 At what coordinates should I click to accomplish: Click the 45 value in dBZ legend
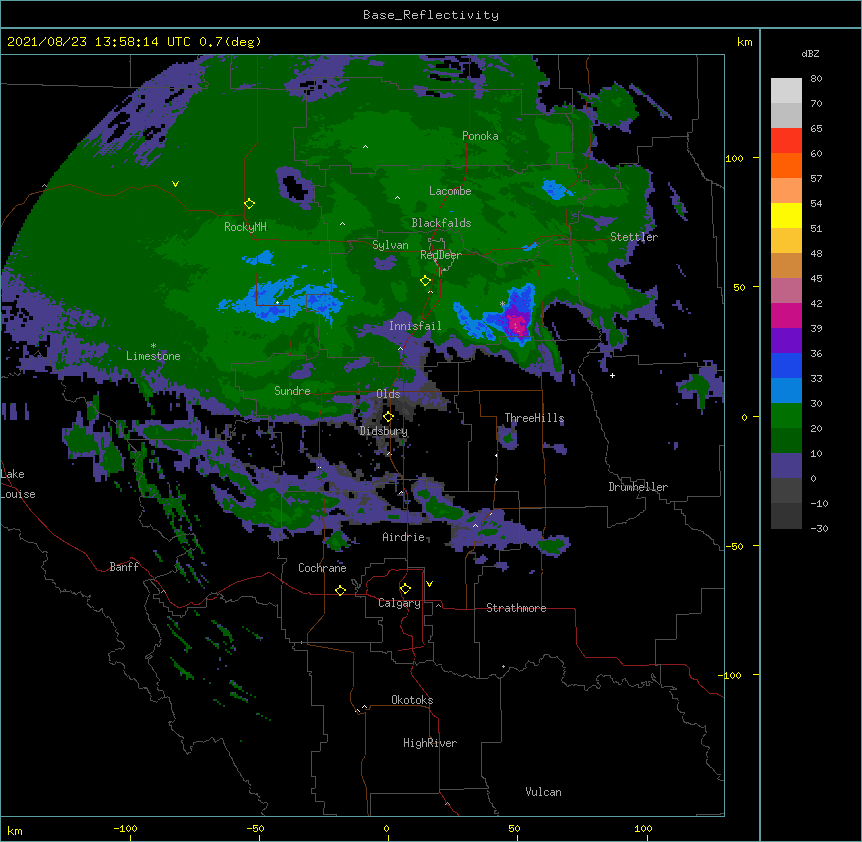(x=816, y=279)
